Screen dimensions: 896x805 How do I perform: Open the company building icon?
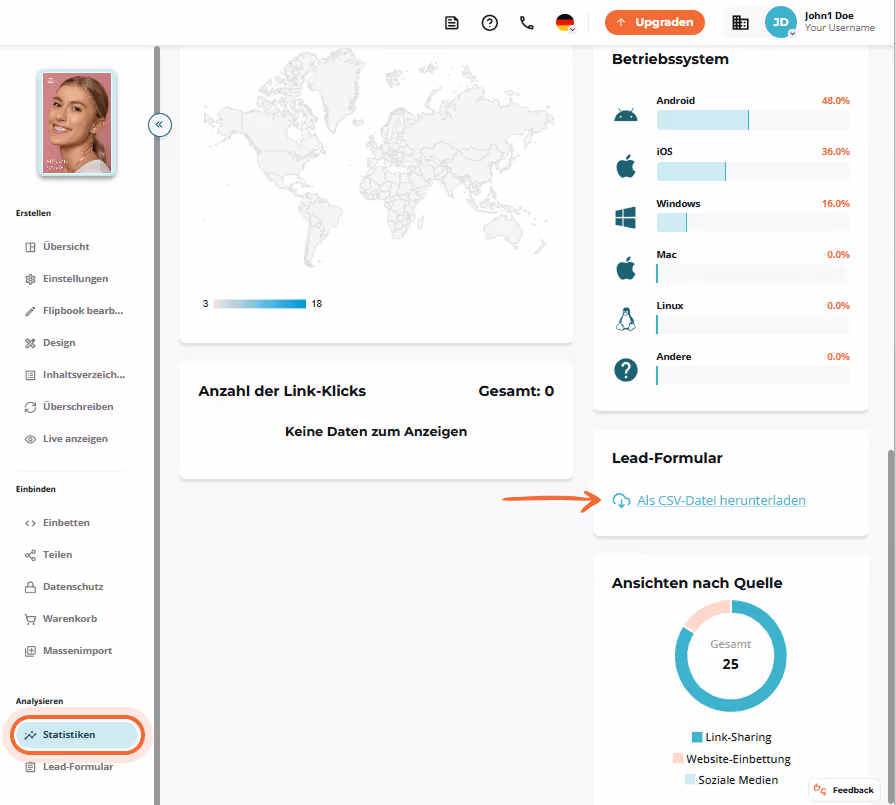pyautogui.click(x=740, y=23)
